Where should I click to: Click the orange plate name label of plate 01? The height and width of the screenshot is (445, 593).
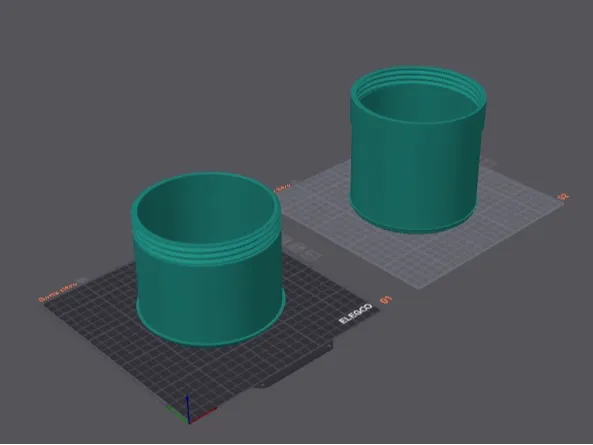(x=57, y=293)
